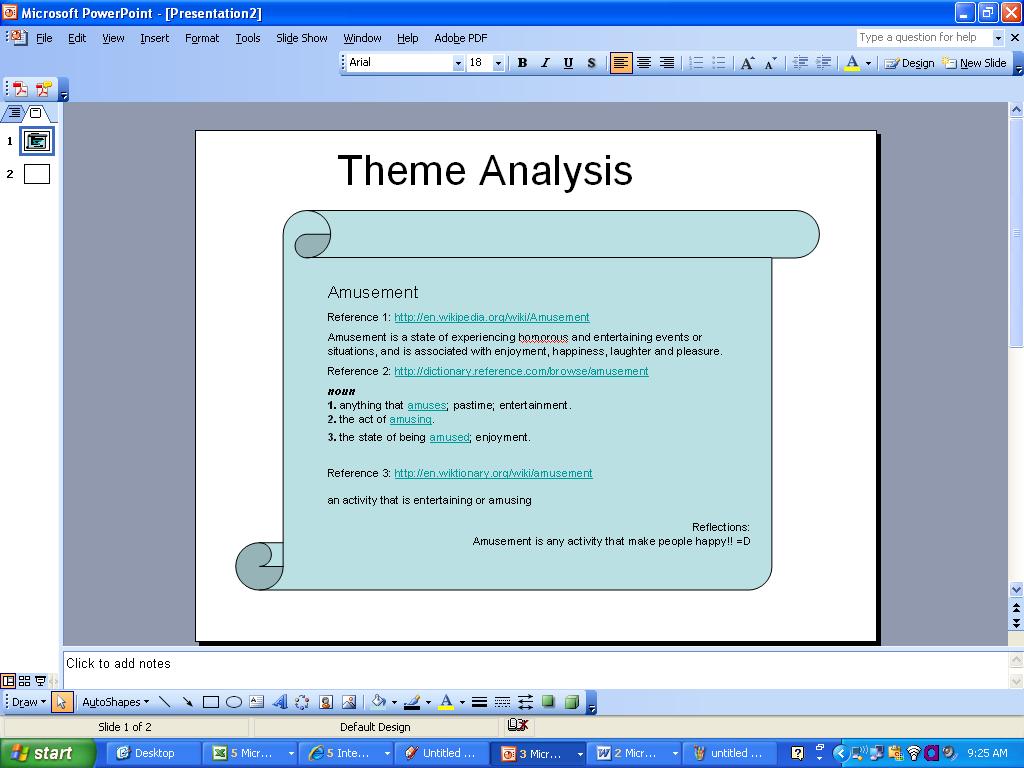The height and width of the screenshot is (768, 1024).
Task: Toggle italic formatting
Action: [x=544, y=63]
